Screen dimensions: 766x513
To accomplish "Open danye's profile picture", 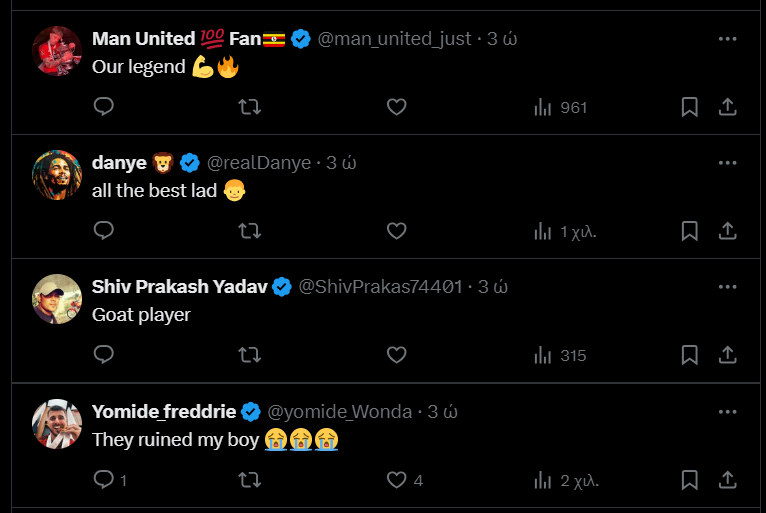I will tap(57, 175).
